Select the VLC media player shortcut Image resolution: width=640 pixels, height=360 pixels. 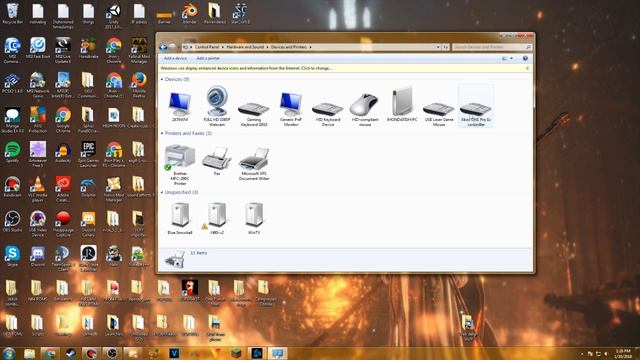coord(38,189)
